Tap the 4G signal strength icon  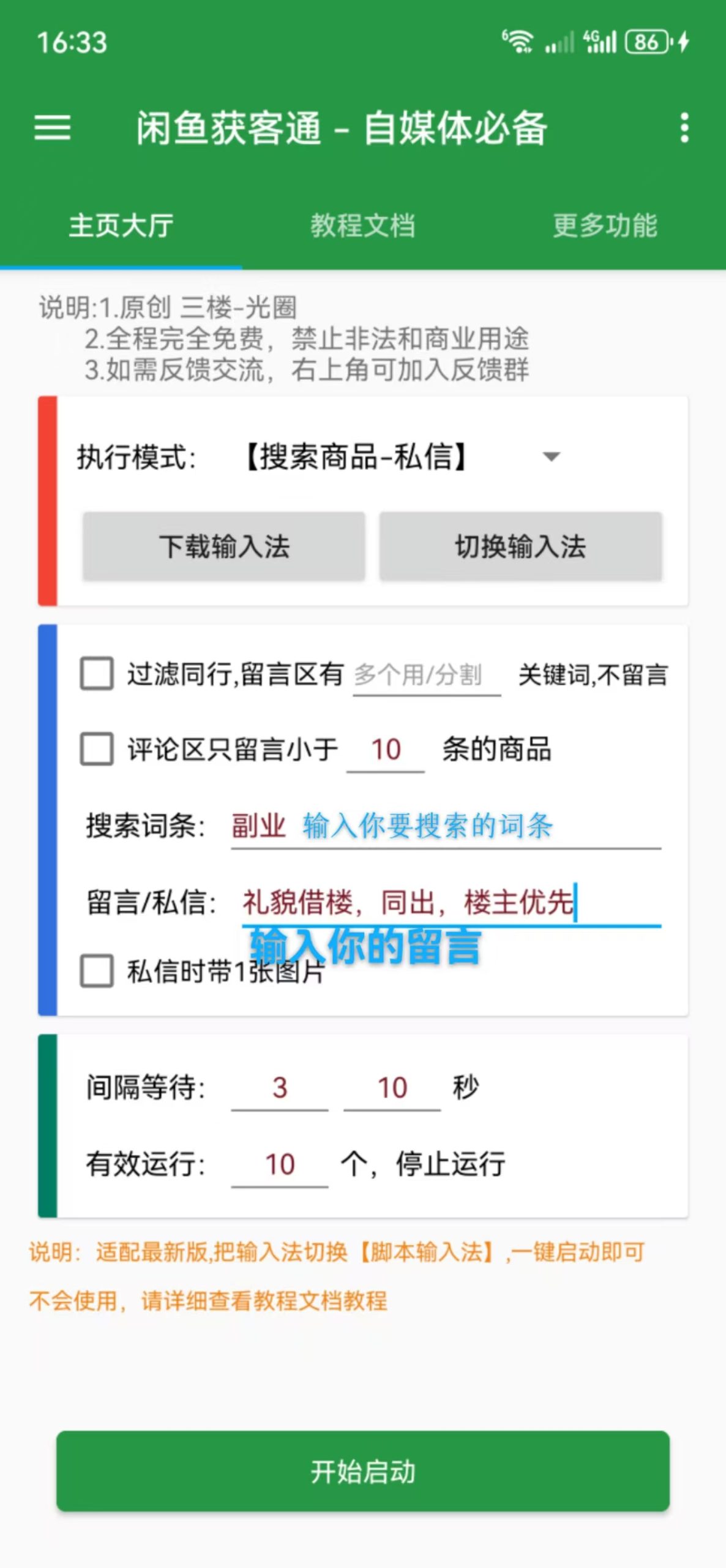600,42
